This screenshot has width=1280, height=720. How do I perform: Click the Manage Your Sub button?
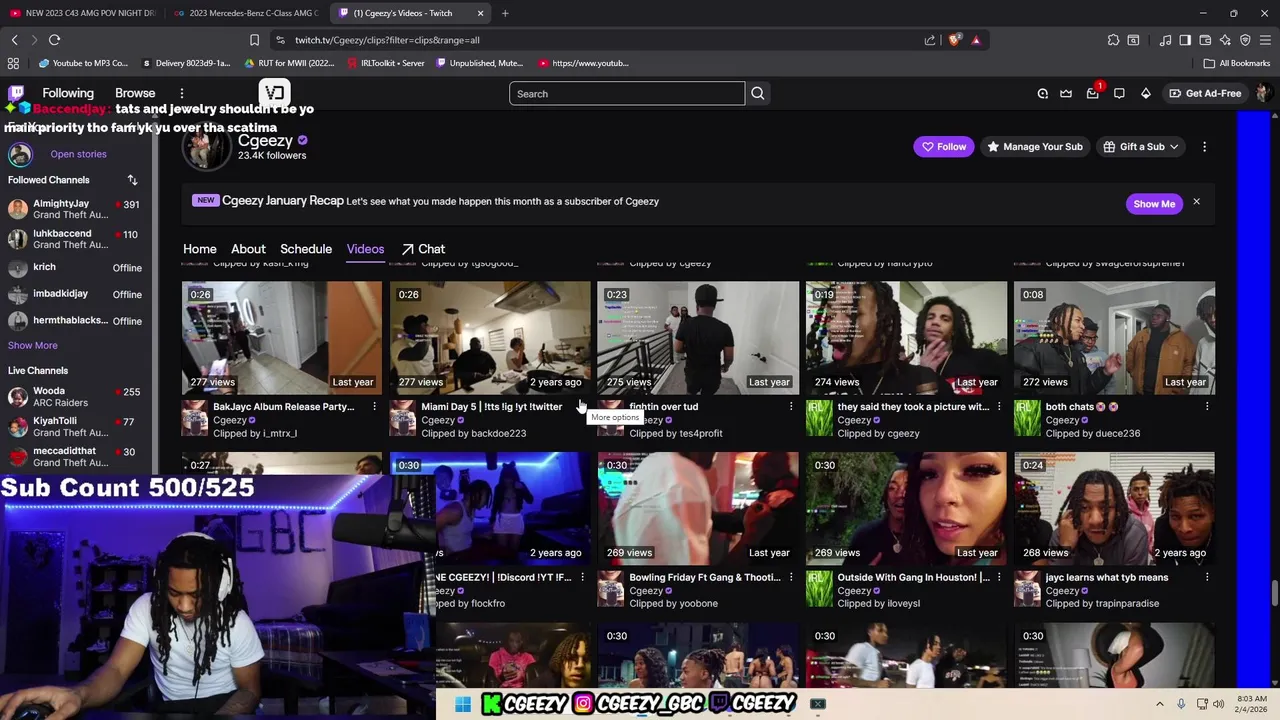pos(1034,147)
